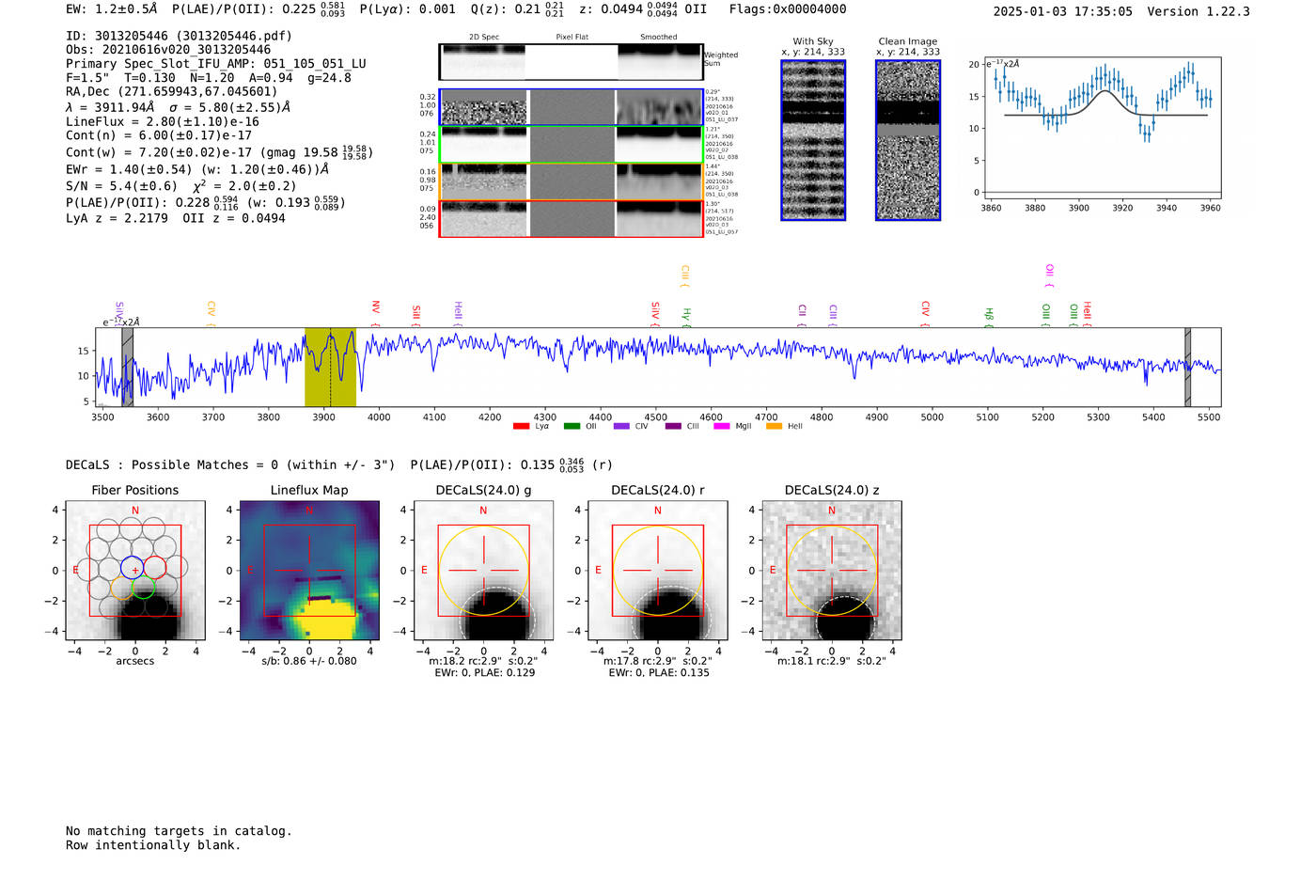Select the Primary Spec_Slot_IFU_AMP line
The height and width of the screenshot is (896, 1316).
click(x=216, y=64)
